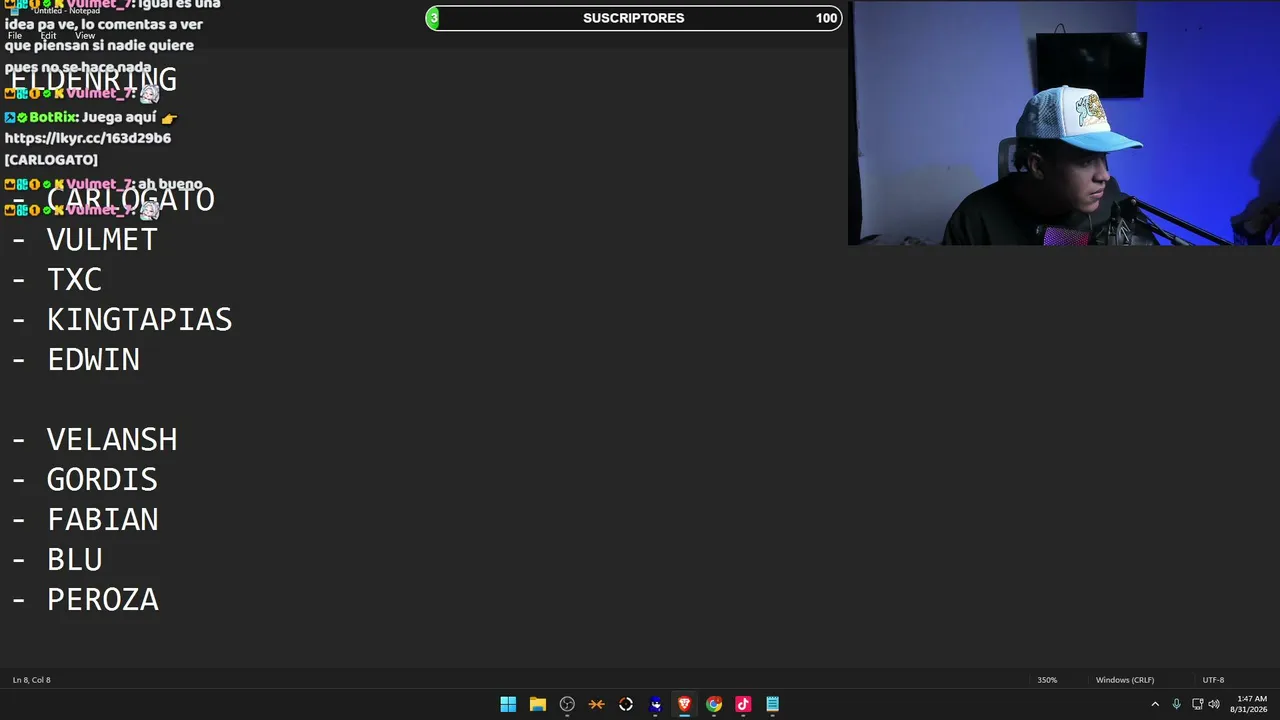Place cursor on the VULMET line
The image size is (1280, 720).
[102, 240]
